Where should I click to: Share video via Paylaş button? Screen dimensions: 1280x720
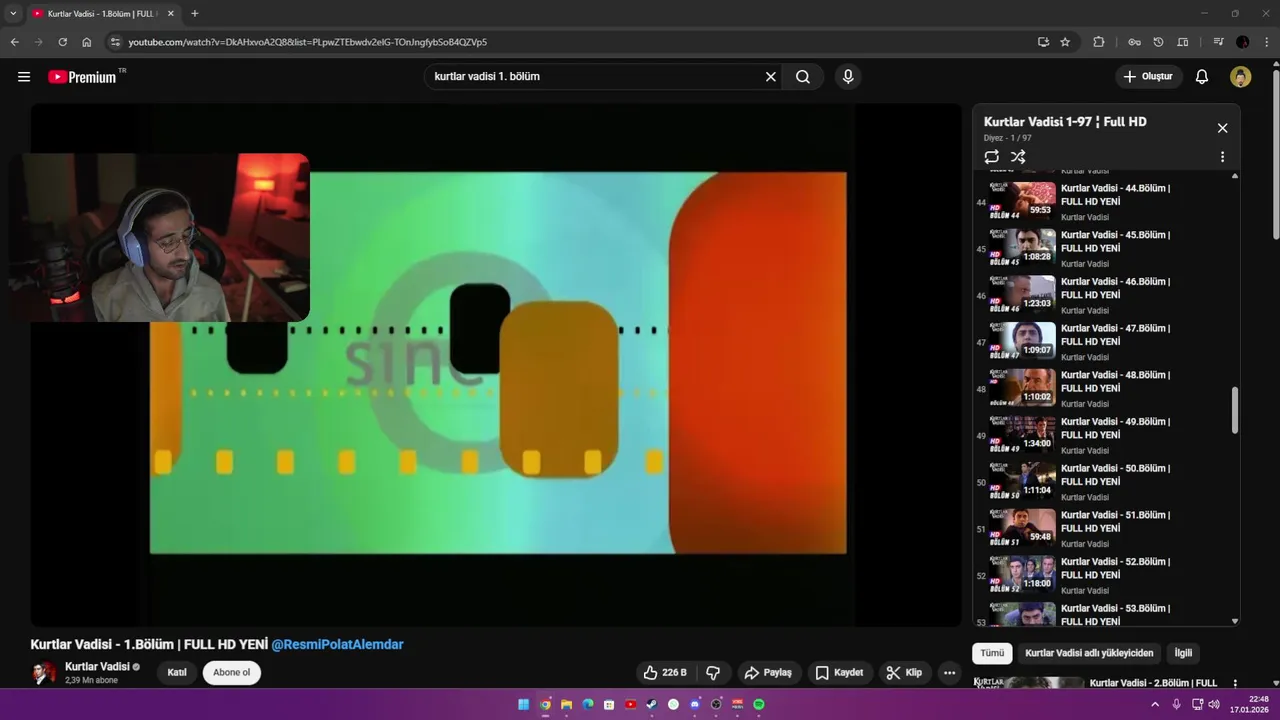pyautogui.click(x=769, y=673)
